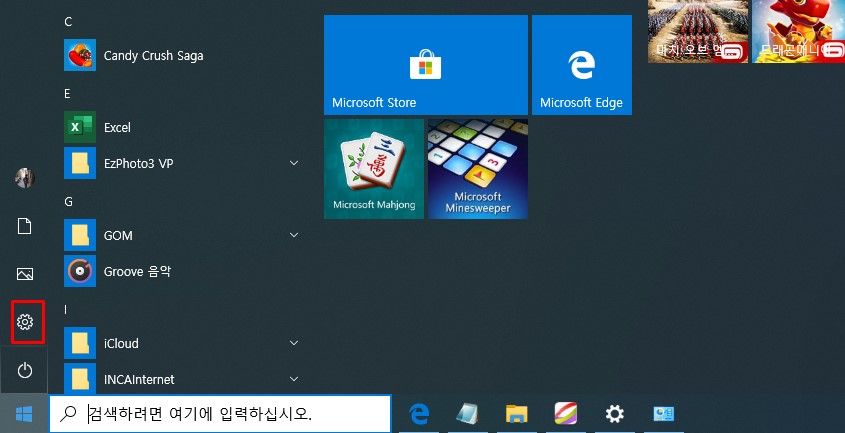Screen dimensions: 845x433
Task: Click the taskbar search input field
Action: [x=220, y=414]
